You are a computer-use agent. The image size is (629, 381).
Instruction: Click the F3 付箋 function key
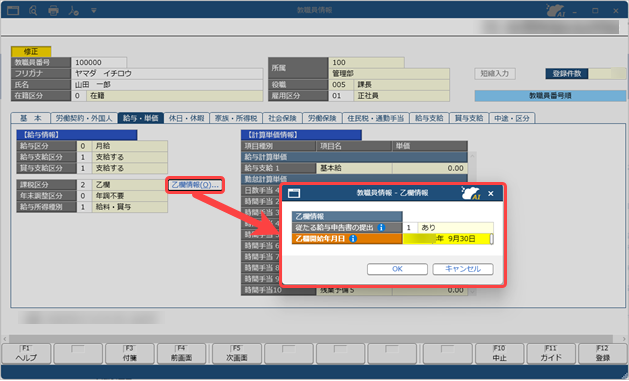coord(130,354)
